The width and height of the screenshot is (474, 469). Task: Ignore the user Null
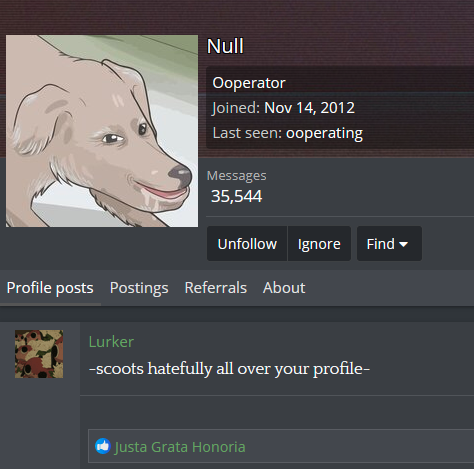click(x=319, y=244)
